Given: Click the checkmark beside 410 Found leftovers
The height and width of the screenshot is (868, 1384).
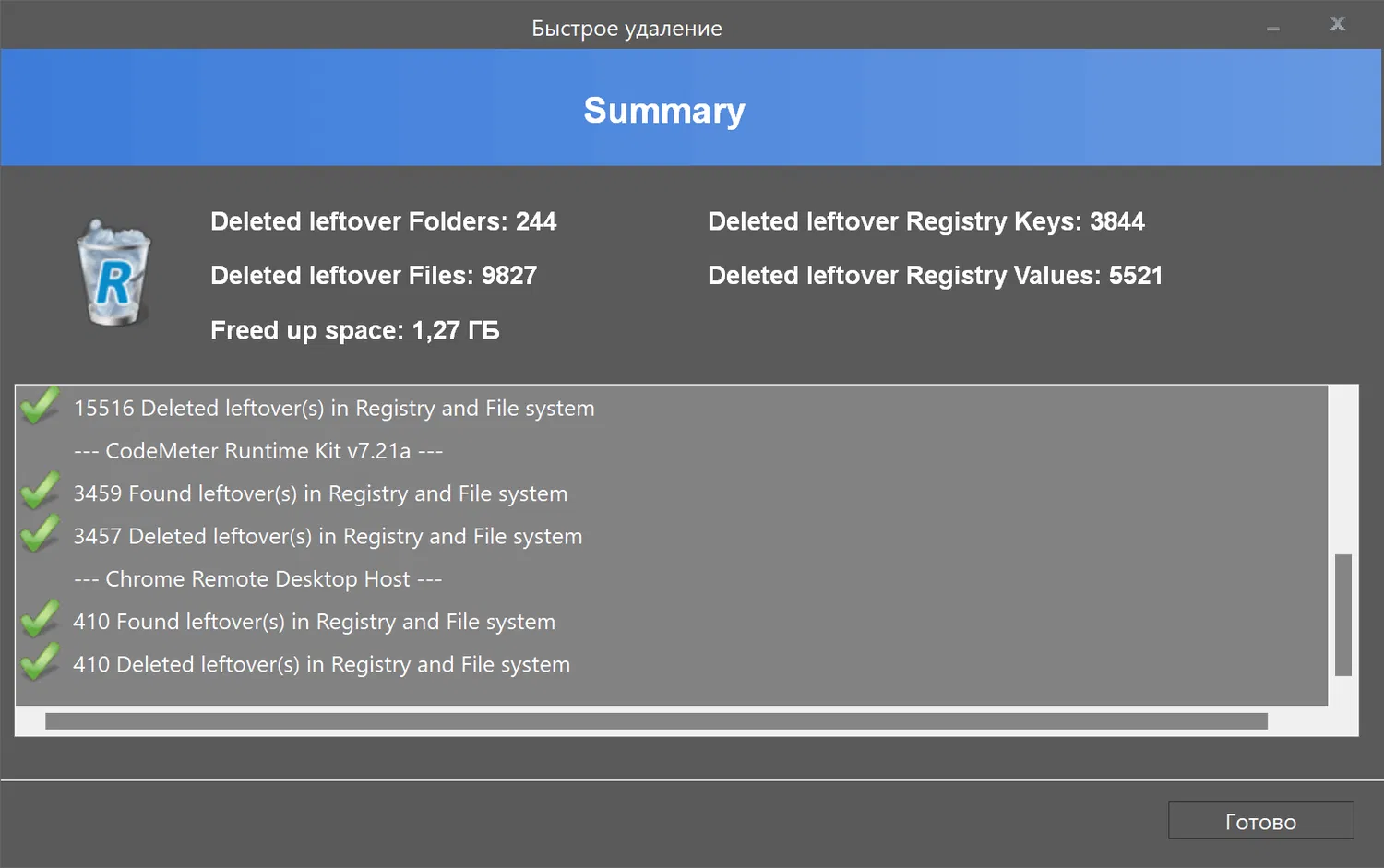Looking at the screenshot, I should (40, 620).
